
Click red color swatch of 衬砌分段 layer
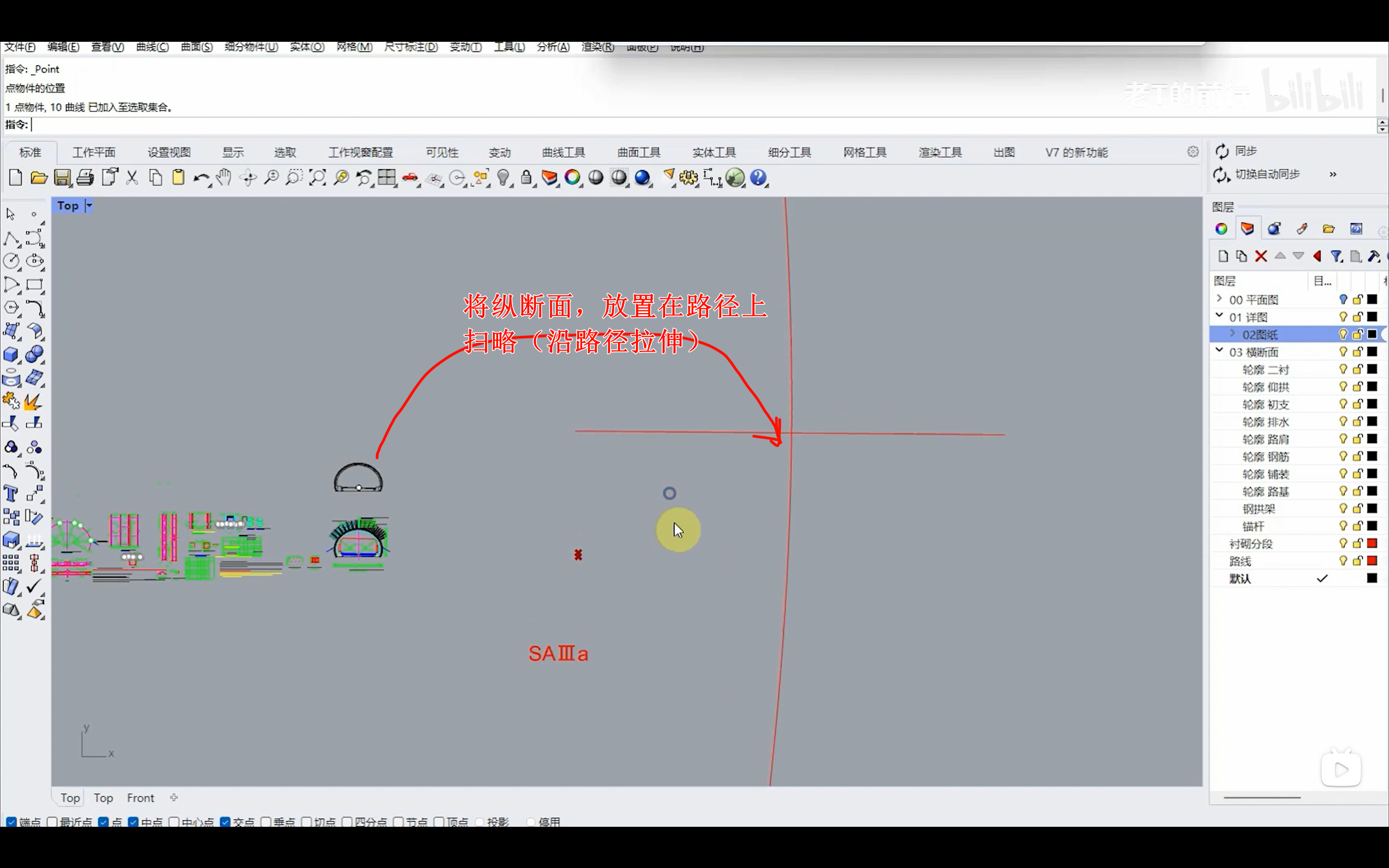(x=1372, y=543)
